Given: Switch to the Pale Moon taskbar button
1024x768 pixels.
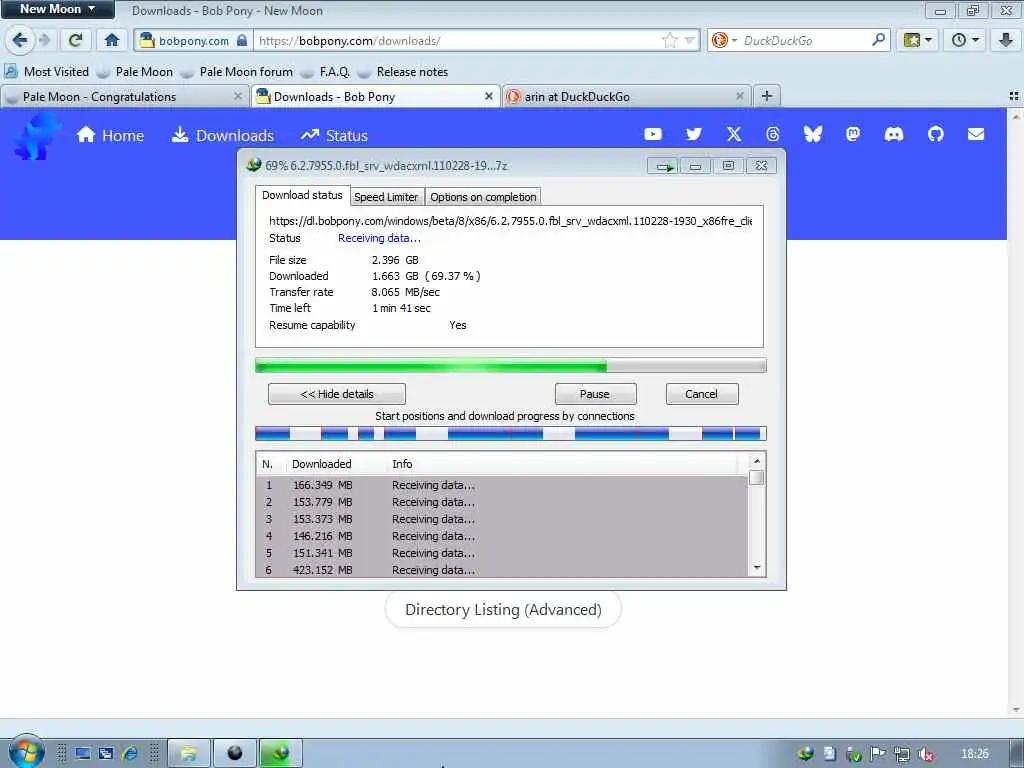Looking at the screenshot, I should [234, 754].
